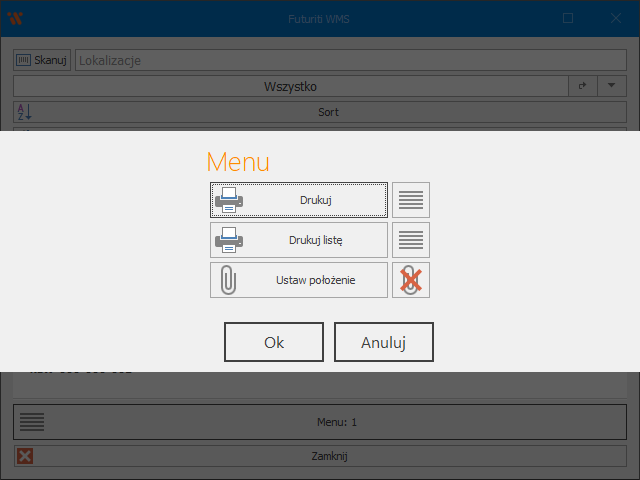
Task: Click the Sort button label
Action: [x=328, y=112]
